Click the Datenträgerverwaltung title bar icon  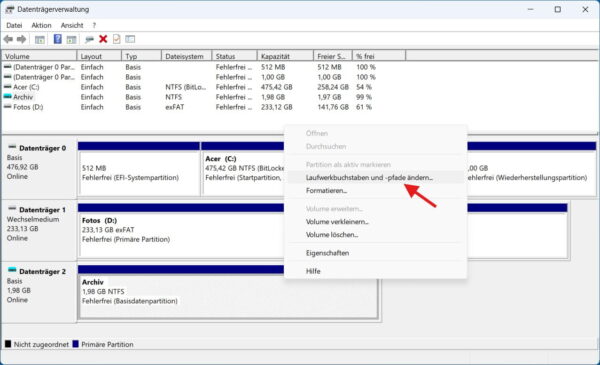[10, 10]
